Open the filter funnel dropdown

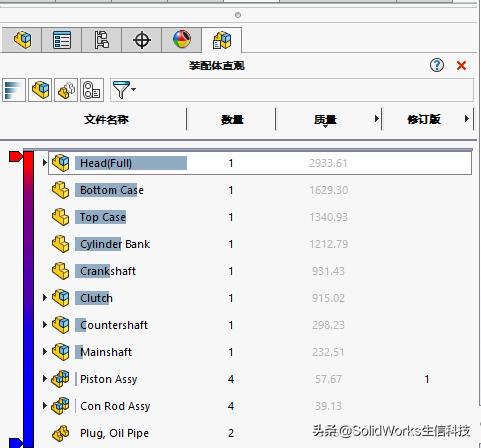click(124, 90)
